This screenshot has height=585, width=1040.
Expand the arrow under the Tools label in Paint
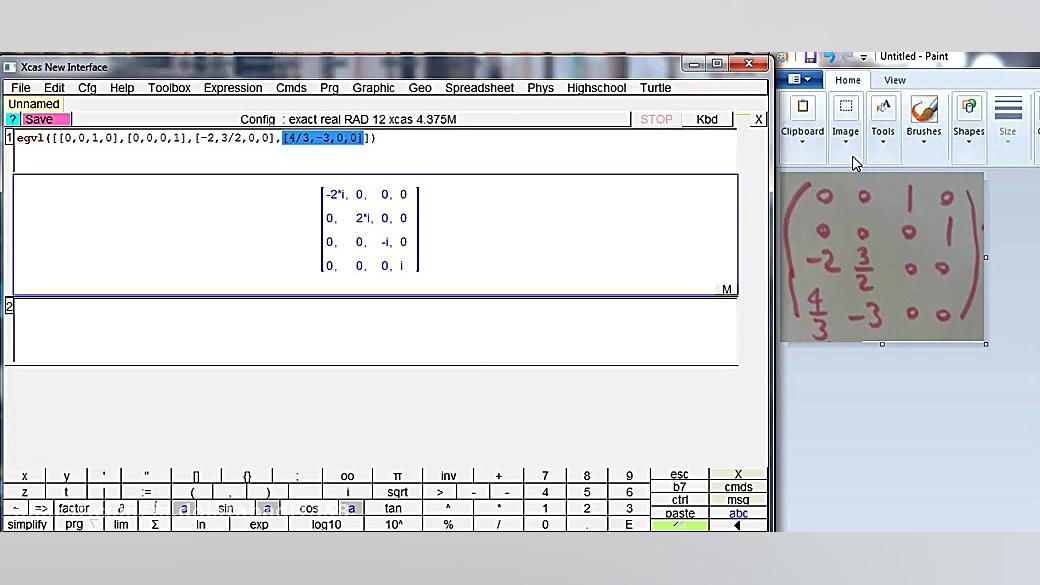pyautogui.click(x=883, y=142)
